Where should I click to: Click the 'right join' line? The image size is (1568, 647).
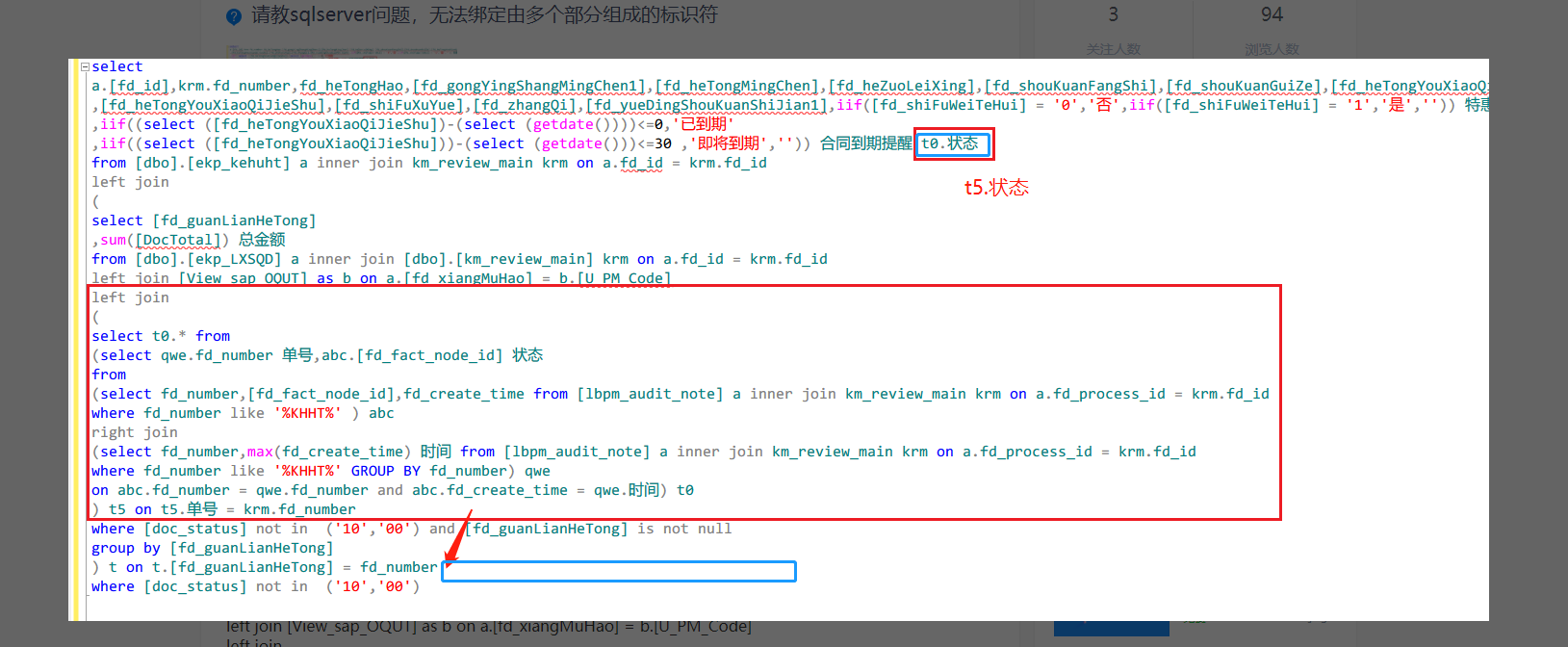tap(135, 432)
